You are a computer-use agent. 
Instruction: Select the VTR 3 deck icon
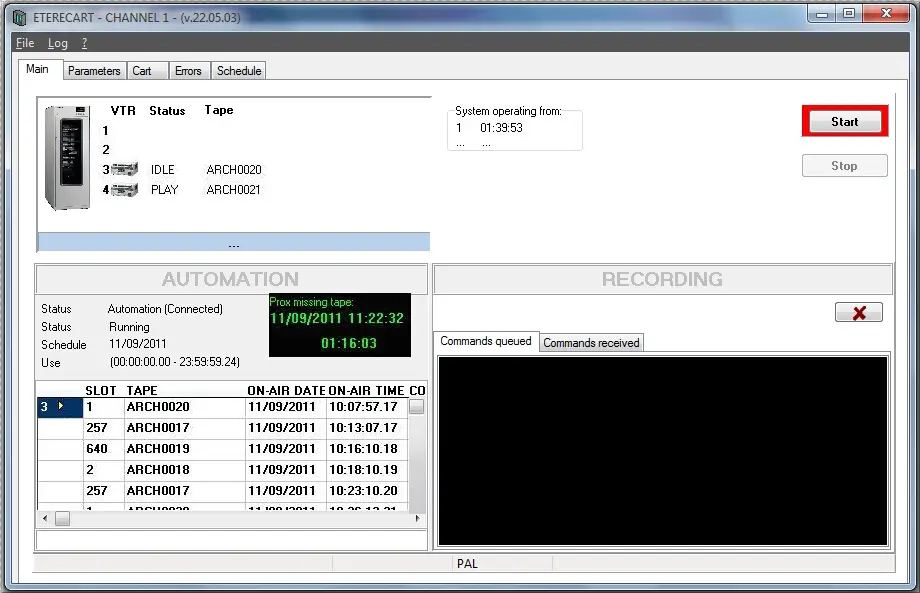pos(126,170)
